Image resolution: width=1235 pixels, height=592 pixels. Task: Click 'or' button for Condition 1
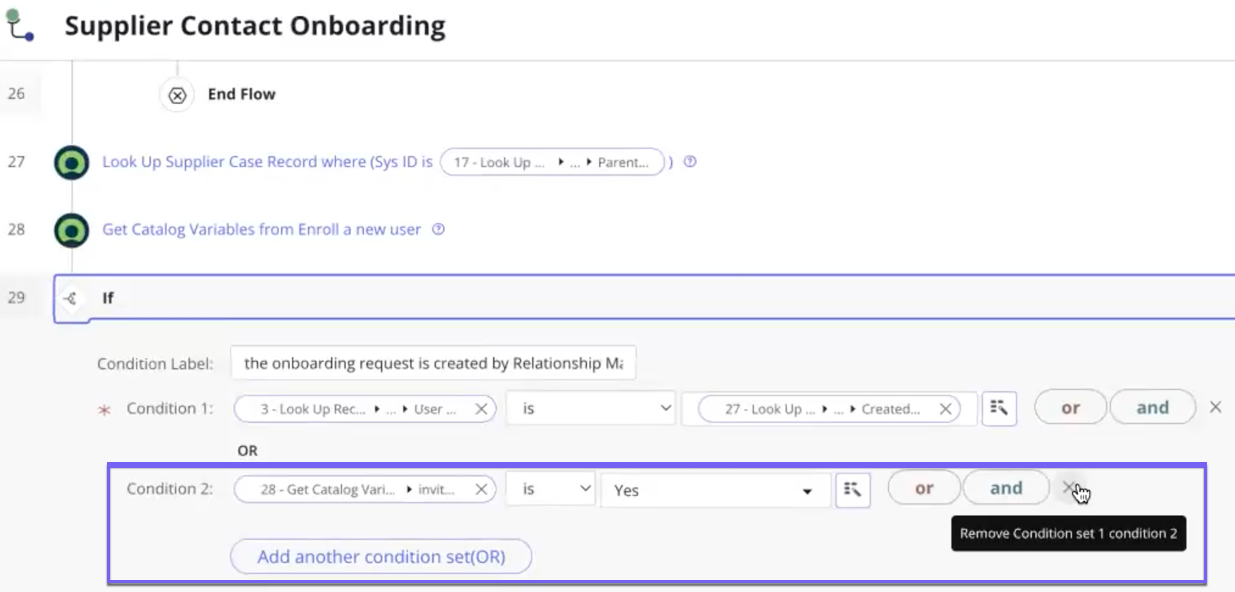click(x=1071, y=407)
